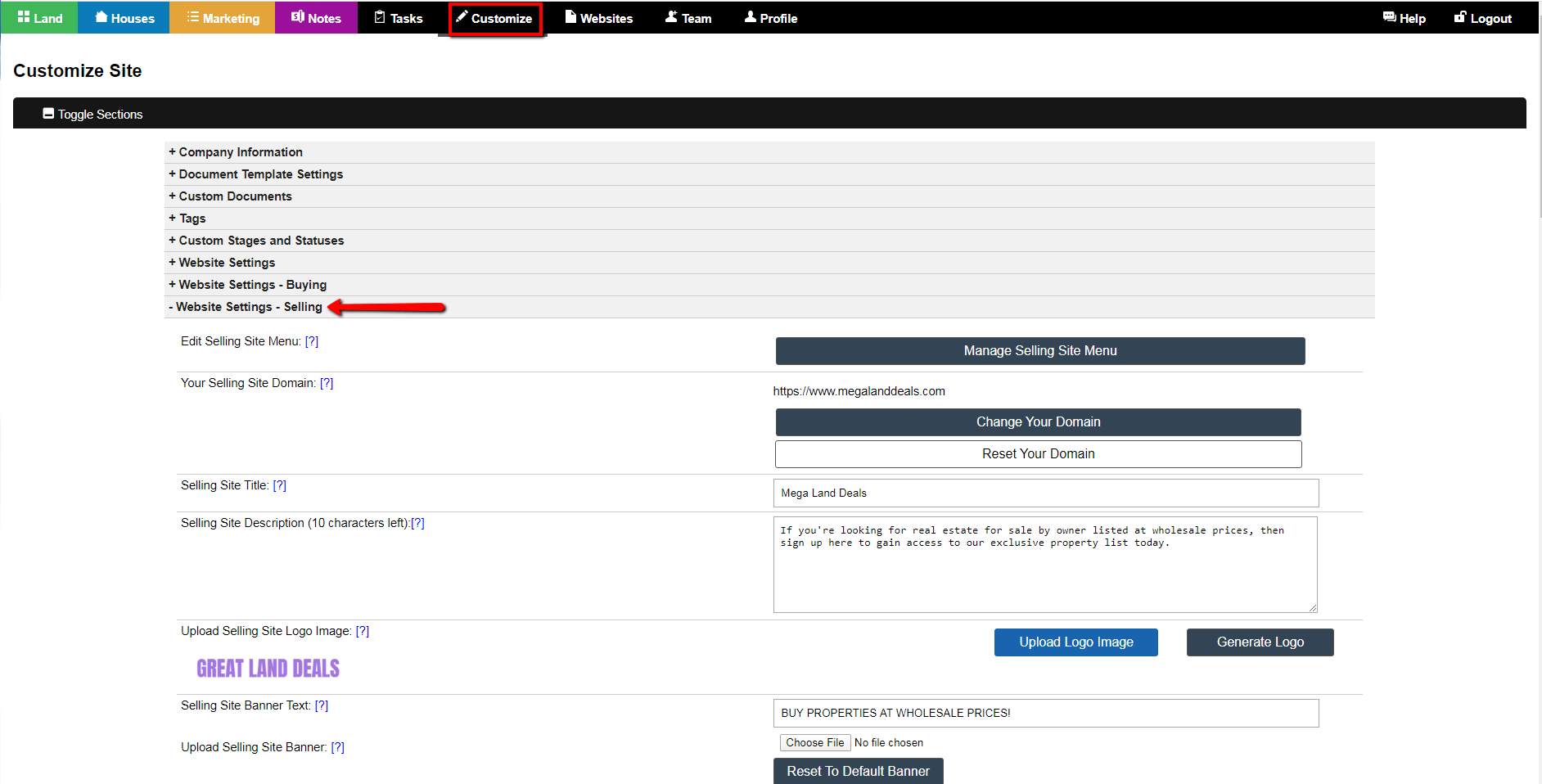The width and height of the screenshot is (1542, 784).
Task: Expand the Tags section
Action: click(x=769, y=219)
